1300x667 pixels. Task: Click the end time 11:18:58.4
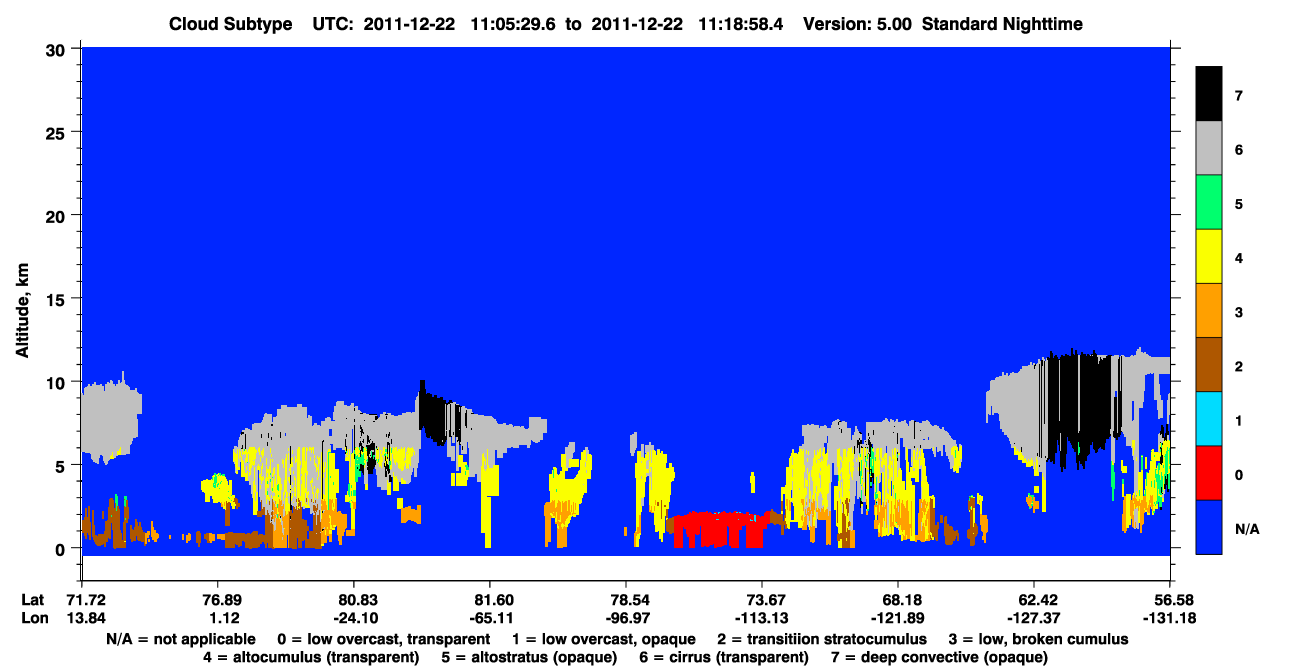742,24
